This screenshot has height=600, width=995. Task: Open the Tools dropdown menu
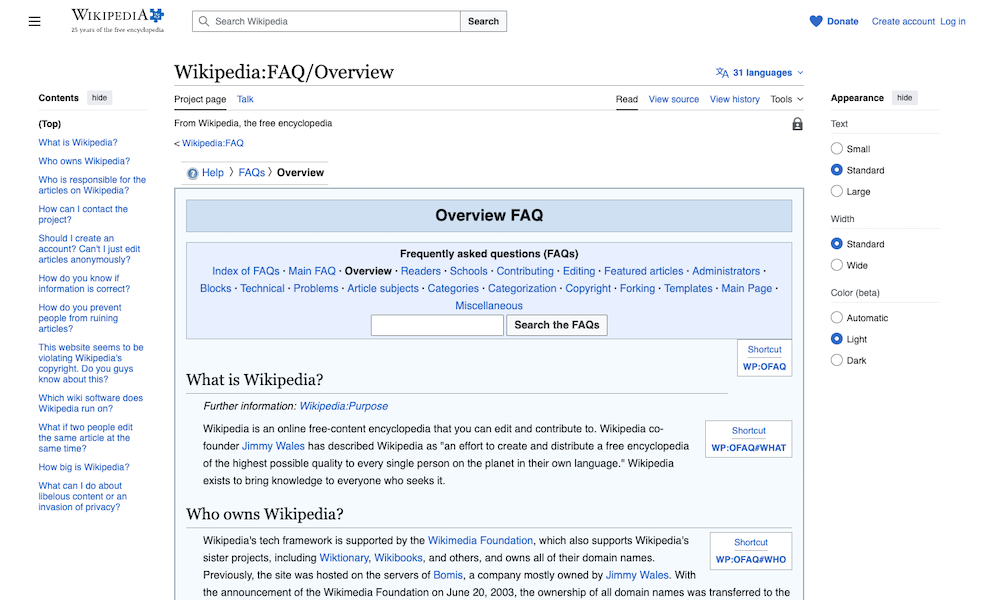coord(787,99)
